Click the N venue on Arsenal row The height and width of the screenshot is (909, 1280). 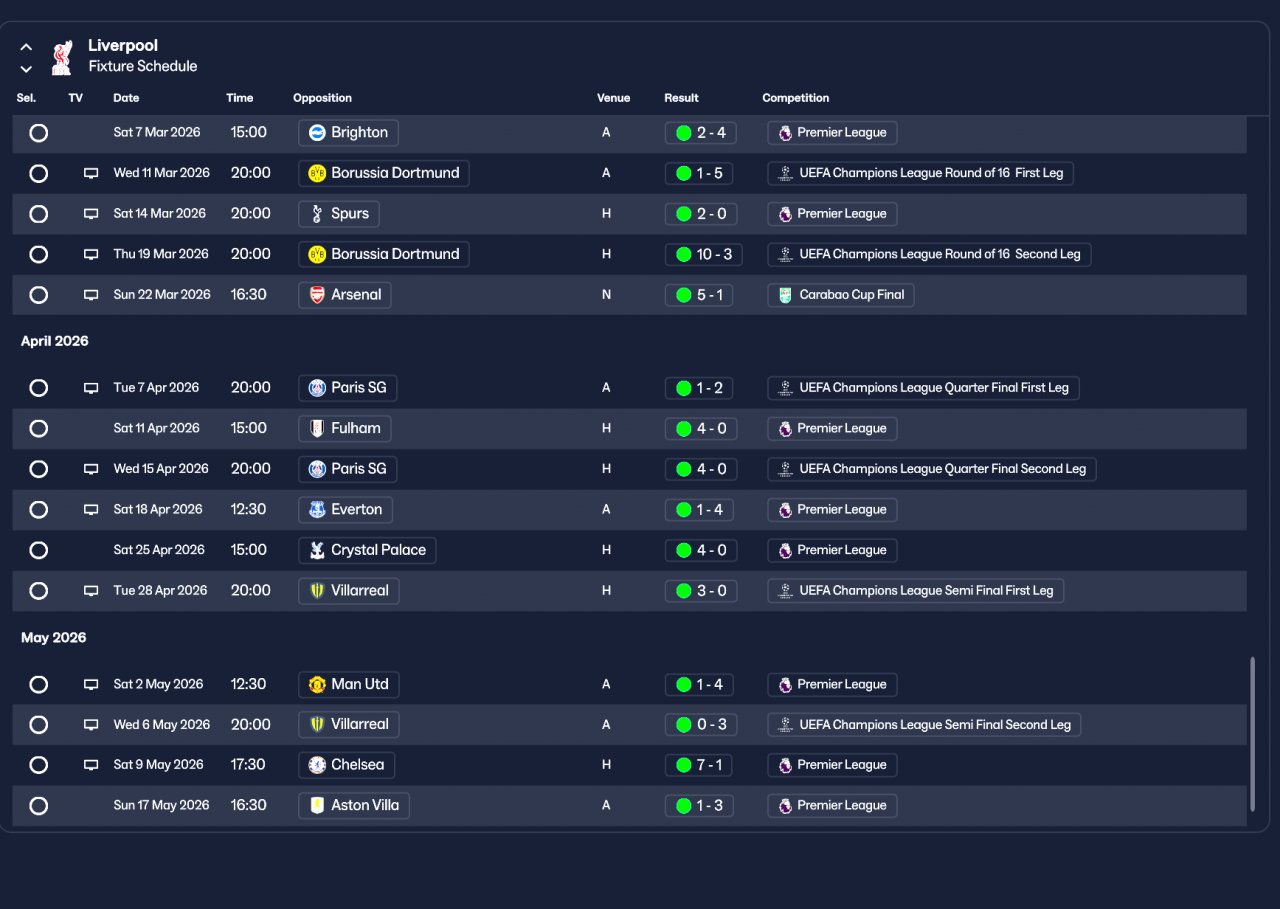[606, 295]
